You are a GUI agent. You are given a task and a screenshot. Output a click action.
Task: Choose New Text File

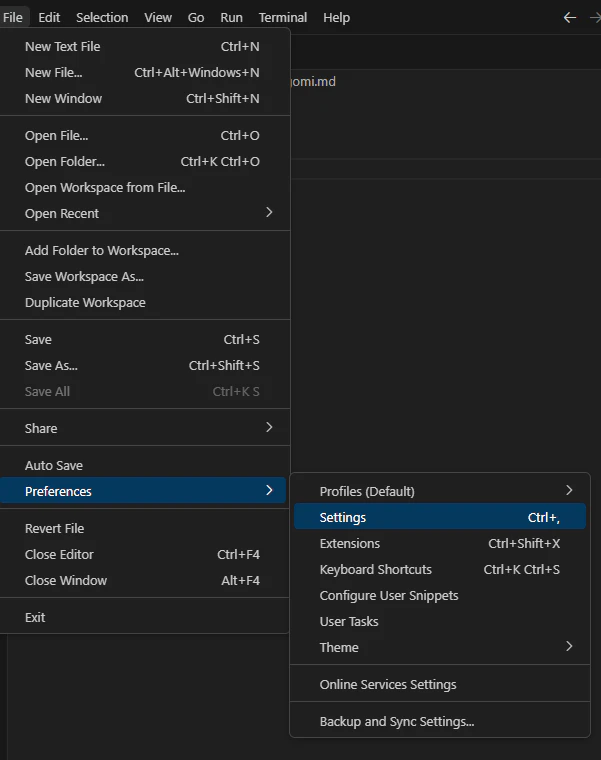(x=145, y=47)
